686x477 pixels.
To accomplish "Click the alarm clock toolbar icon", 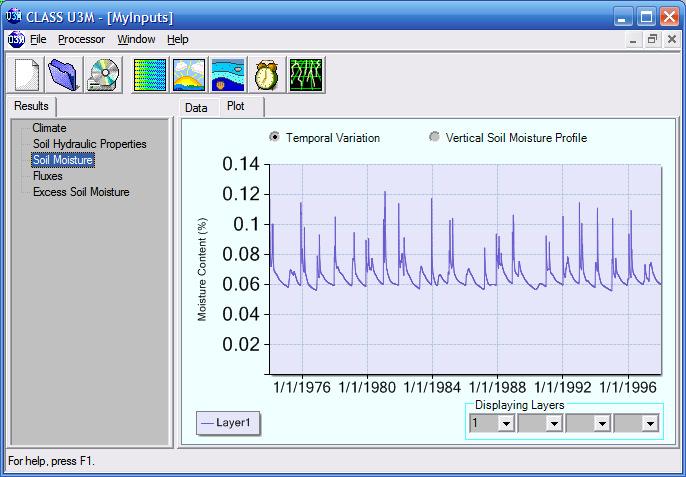I will [x=266, y=75].
